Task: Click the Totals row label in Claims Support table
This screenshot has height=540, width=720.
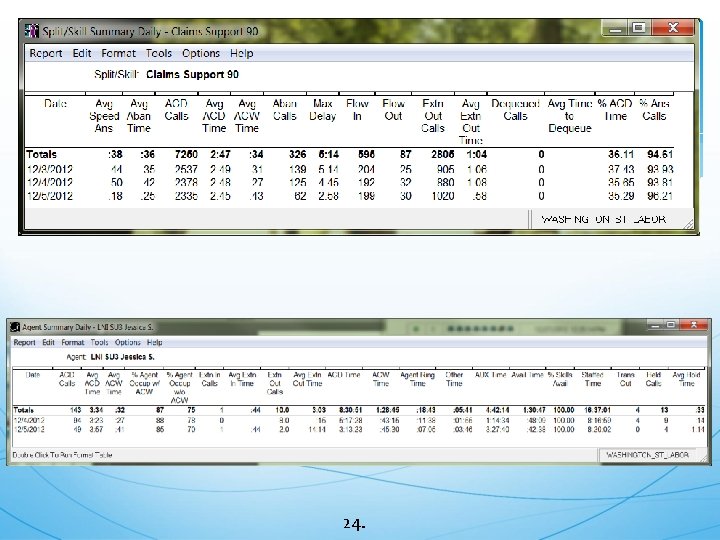Action: tap(41, 154)
